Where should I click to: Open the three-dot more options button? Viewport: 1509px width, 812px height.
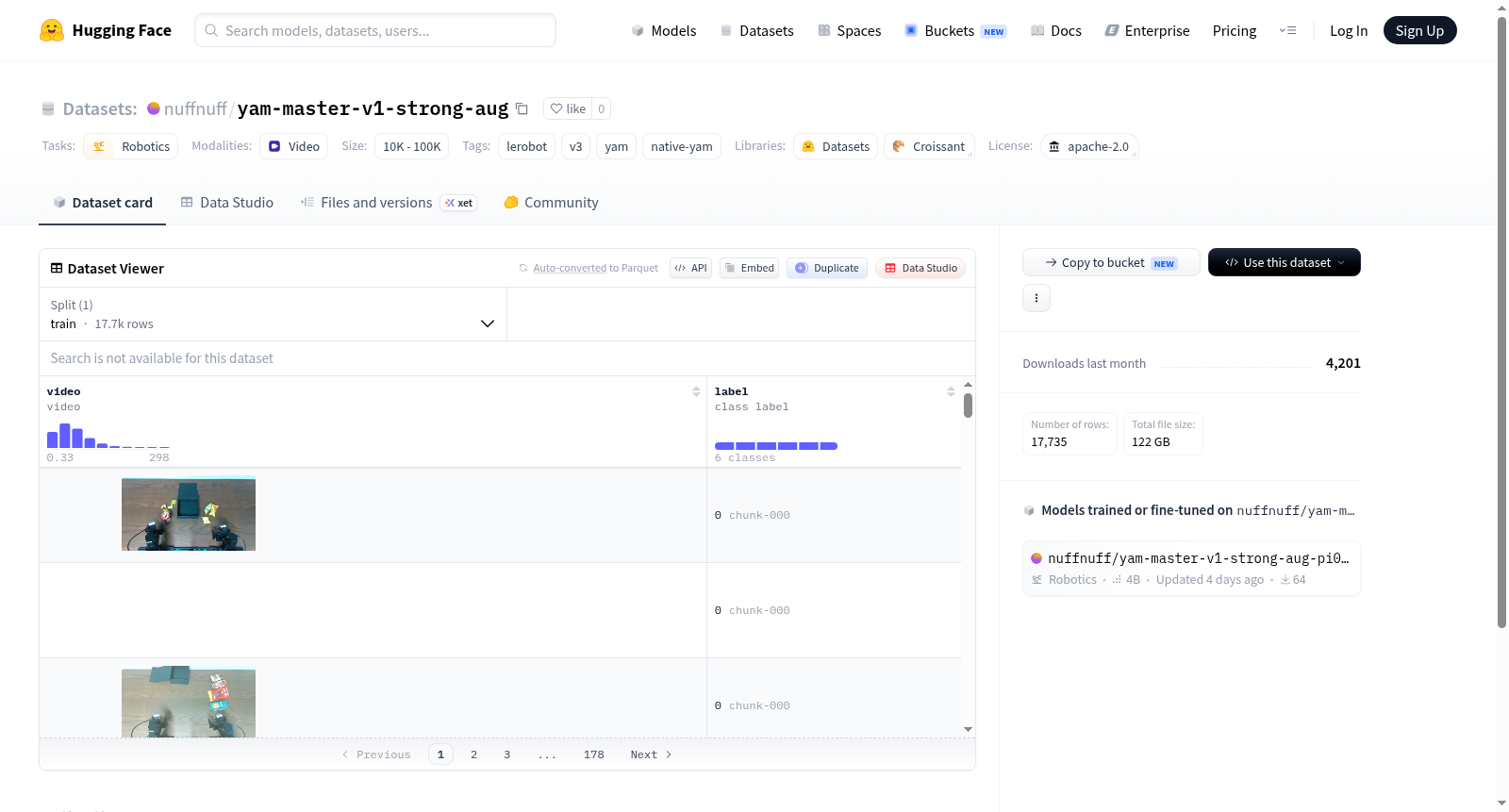click(x=1036, y=298)
